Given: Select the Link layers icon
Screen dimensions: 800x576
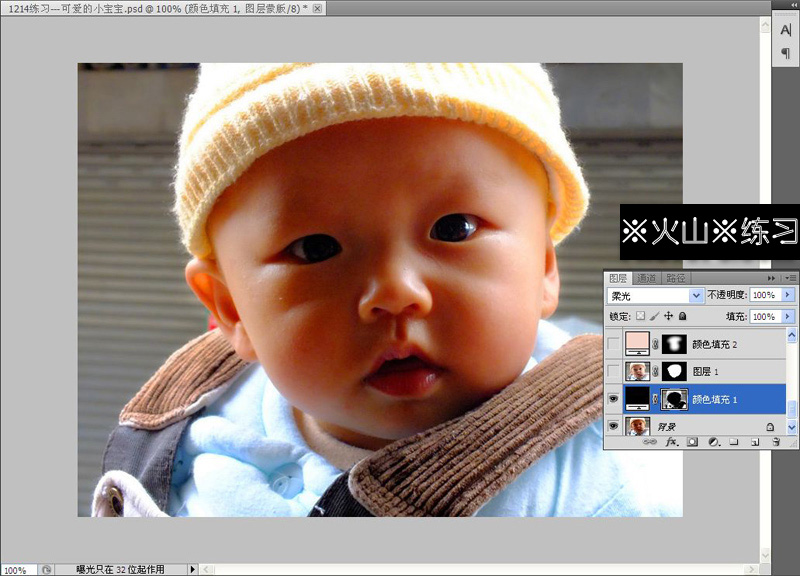Looking at the screenshot, I should [x=652, y=443].
